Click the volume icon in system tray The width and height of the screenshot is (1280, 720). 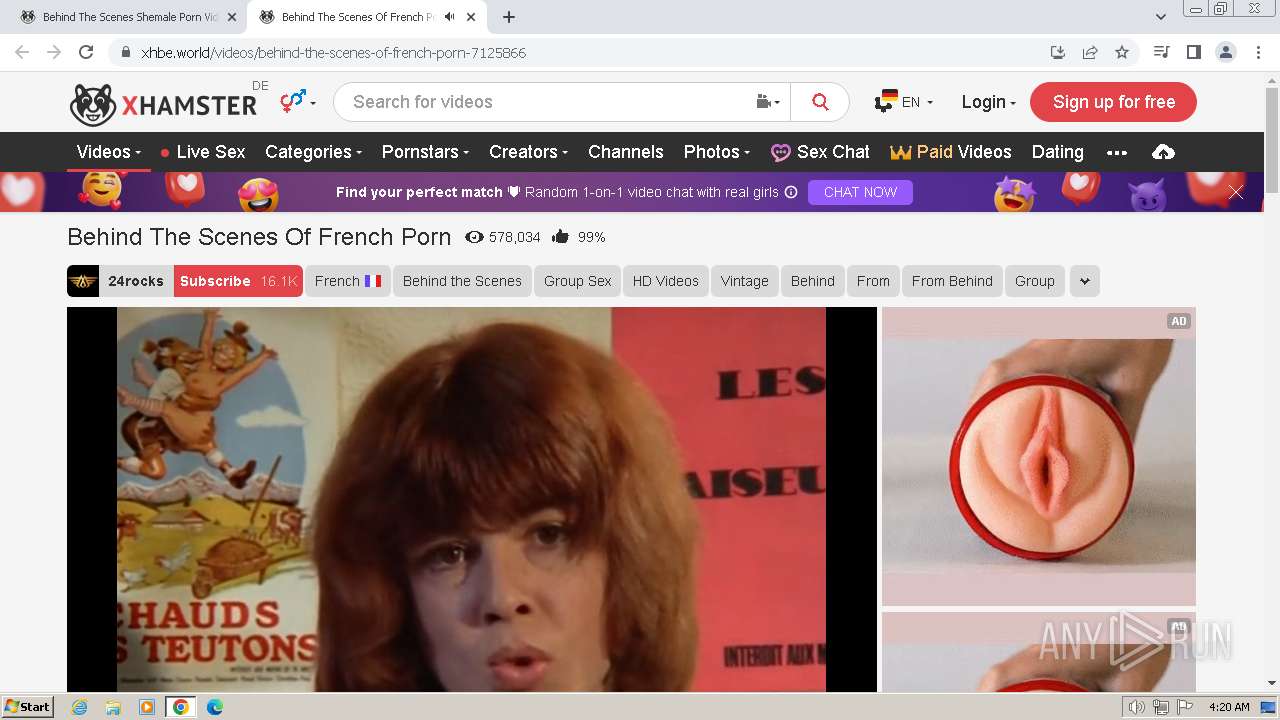(1136, 707)
